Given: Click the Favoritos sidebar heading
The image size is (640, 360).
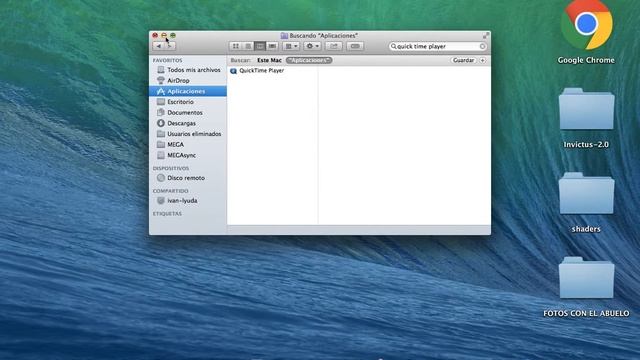Looking at the screenshot, I should click(168, 60).
